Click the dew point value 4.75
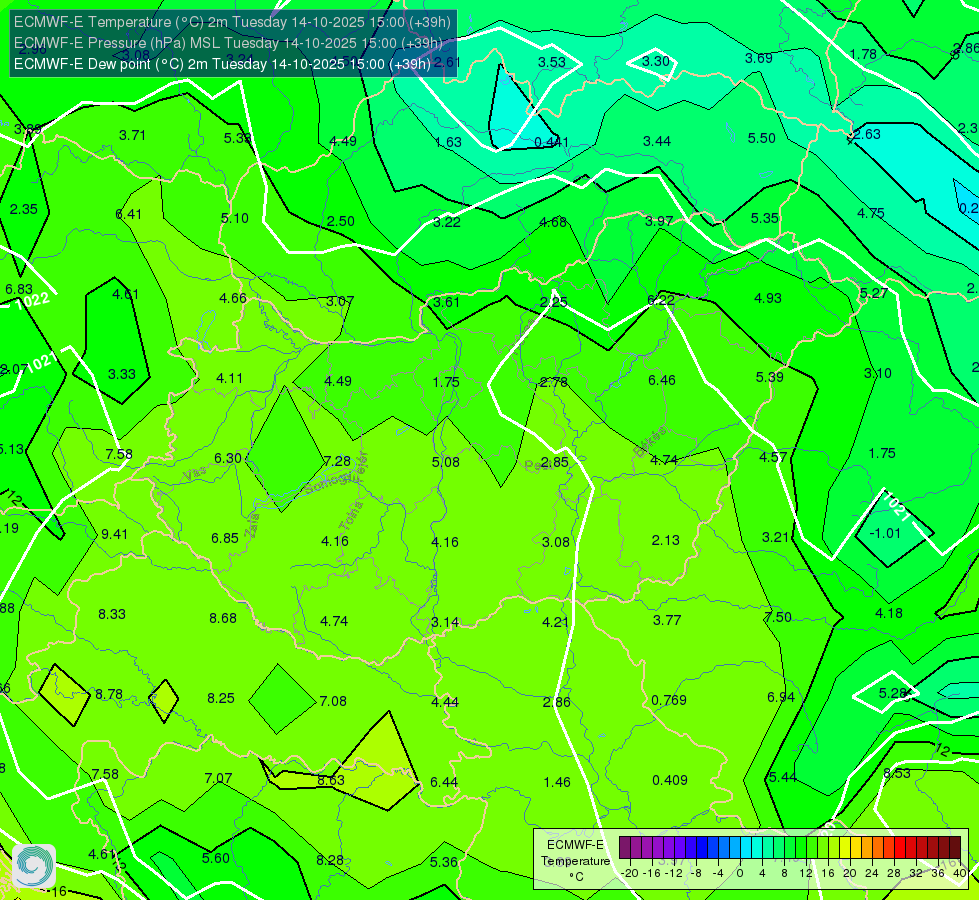This screenshot has width=979, height=900. [870, 213]
